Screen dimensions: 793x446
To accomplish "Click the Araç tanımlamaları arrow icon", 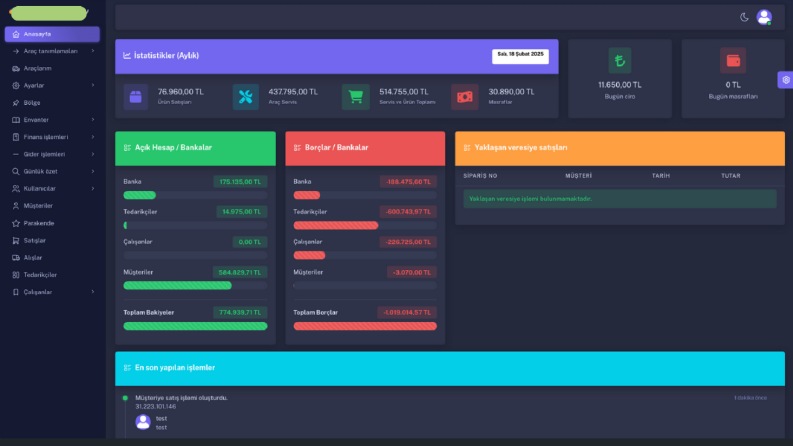I will point(16,51).
